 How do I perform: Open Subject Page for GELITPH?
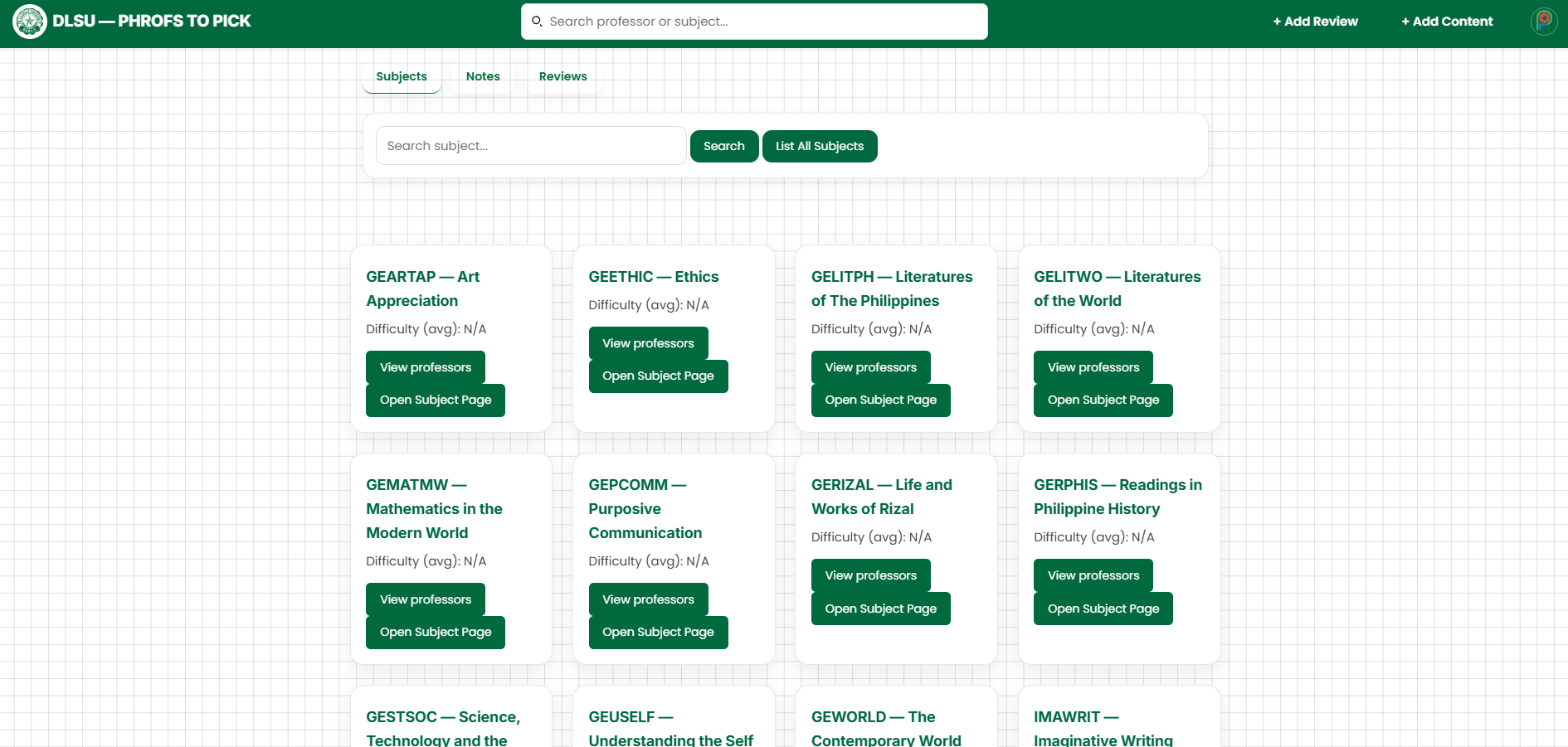pos(880,400)
